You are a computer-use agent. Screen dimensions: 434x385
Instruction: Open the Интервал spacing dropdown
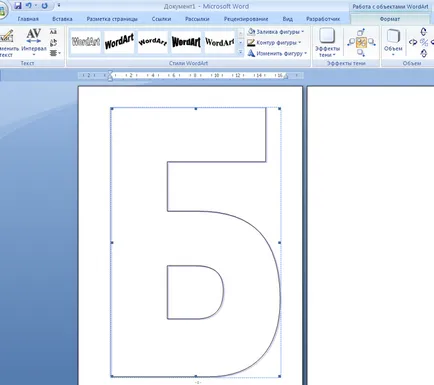pyautogui.click(x=34, y=43)
